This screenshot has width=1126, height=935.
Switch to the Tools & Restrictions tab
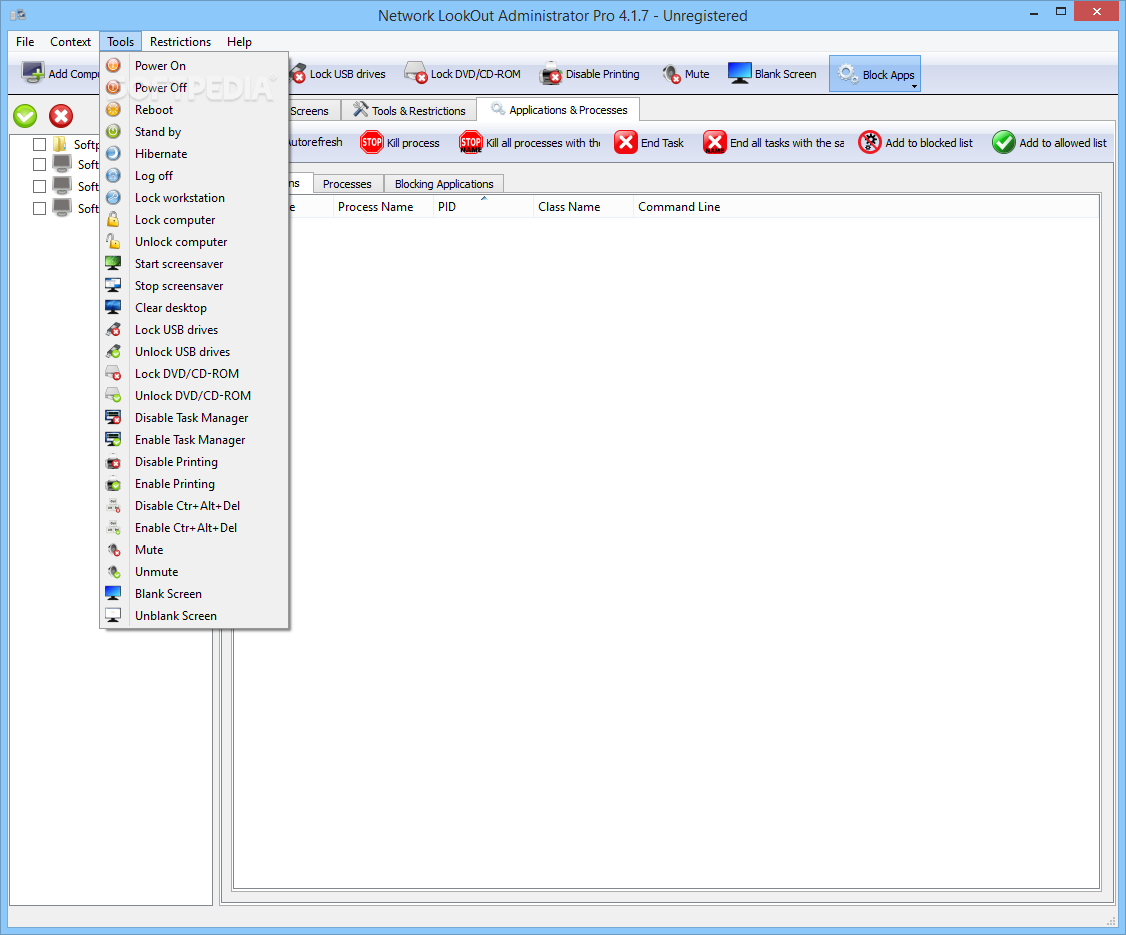click(409, 111)
